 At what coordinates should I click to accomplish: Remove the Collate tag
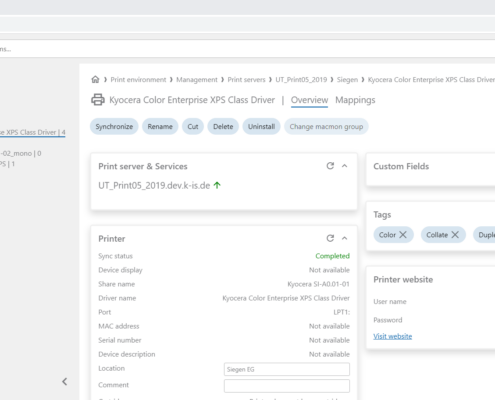click(455, 235)
